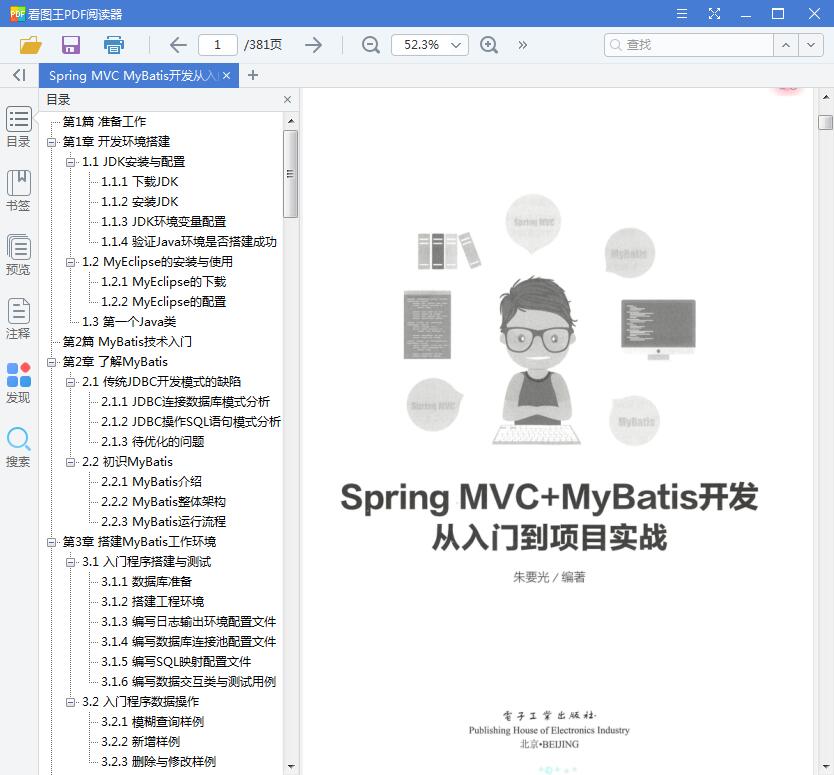This screenshot has width=834, height=775.
Task: Add a new tab with plus
Action: click(253, 76)
